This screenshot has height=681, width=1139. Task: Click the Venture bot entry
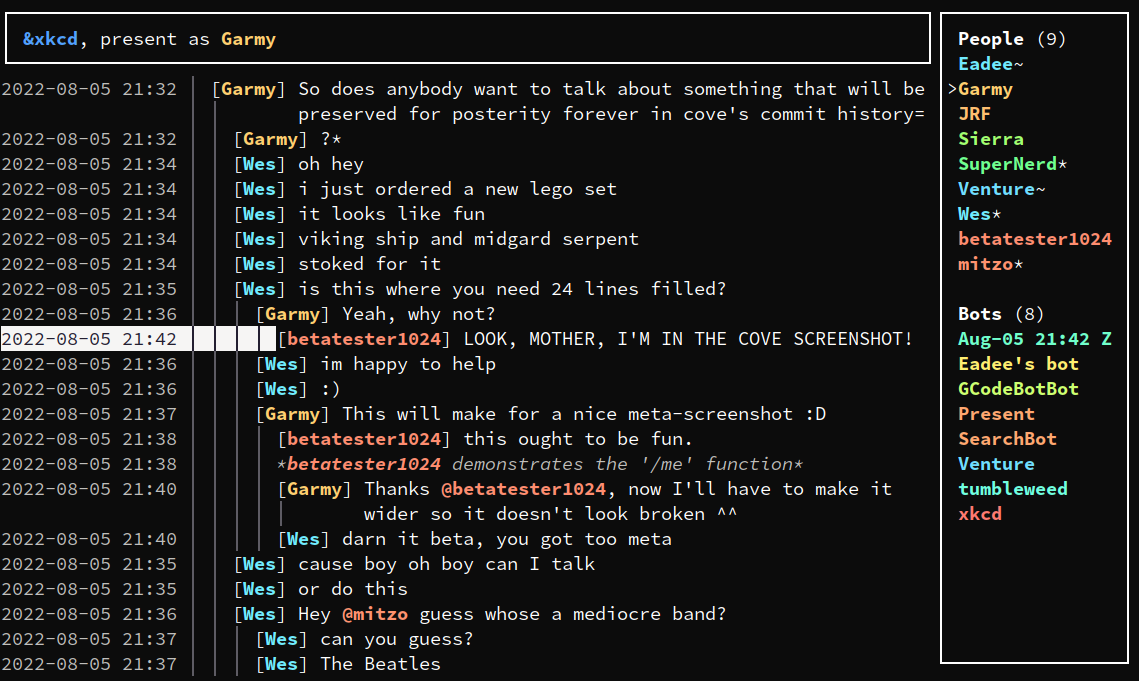tap(996, 463)
